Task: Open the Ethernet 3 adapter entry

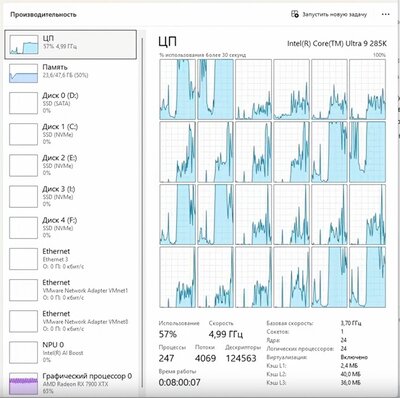Action: pyautogui.click(x=70, y=259)
